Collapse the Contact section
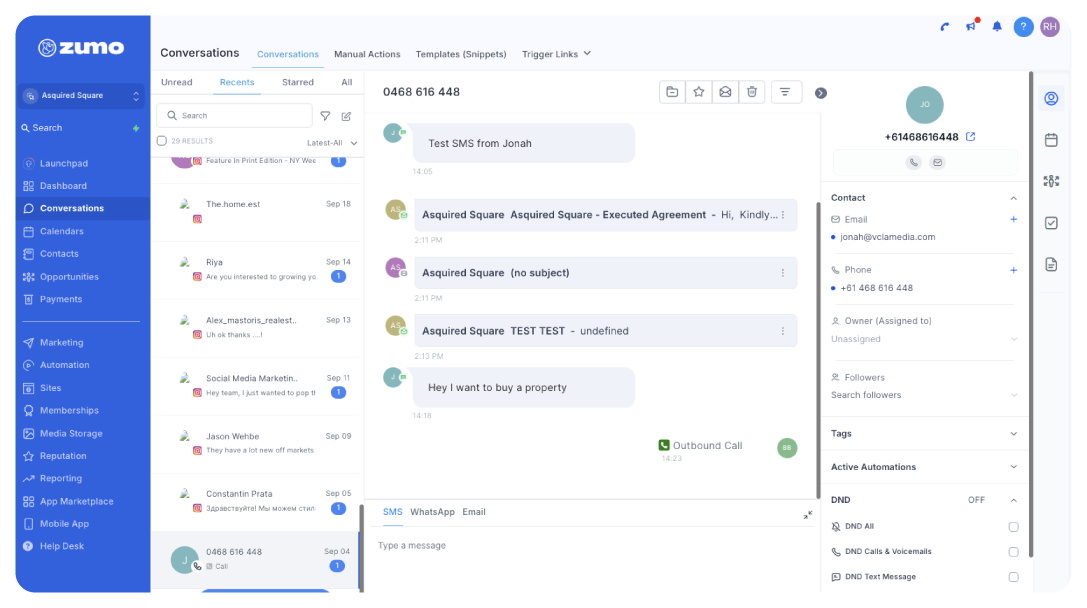 coord(1014,198)
